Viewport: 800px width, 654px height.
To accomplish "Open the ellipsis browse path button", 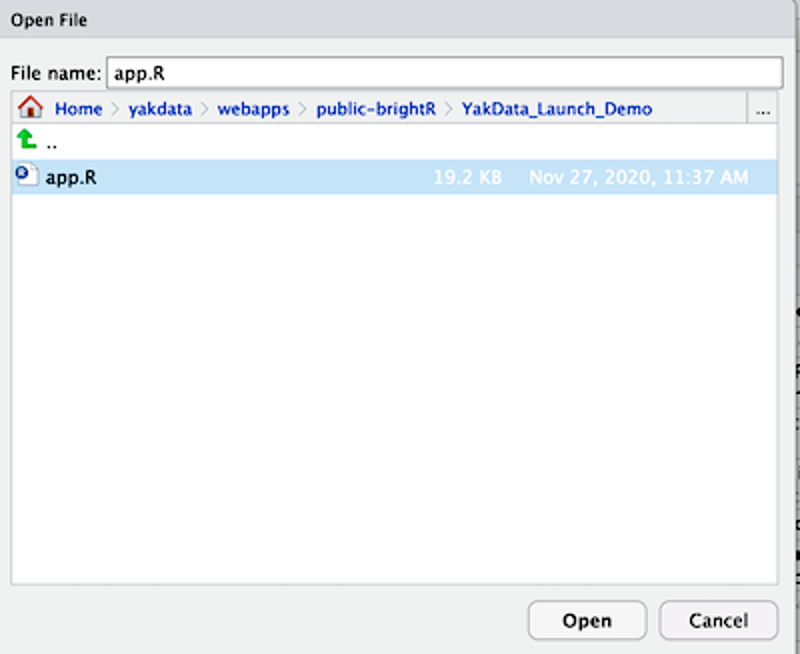I will (763, 109).
